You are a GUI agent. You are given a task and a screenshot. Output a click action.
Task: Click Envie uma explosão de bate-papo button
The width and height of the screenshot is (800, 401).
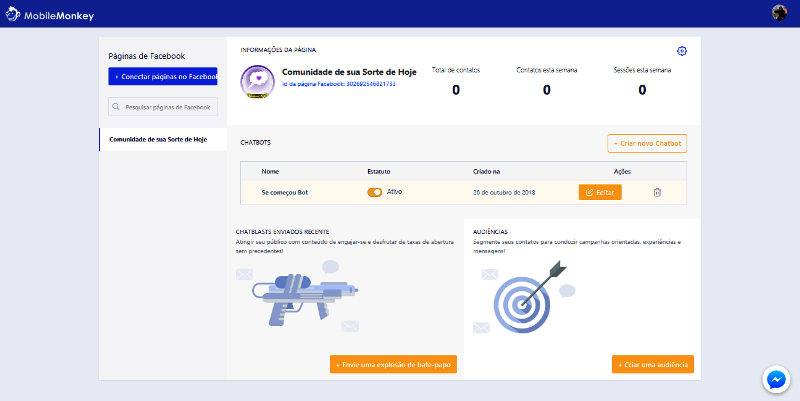[x=393, y=364]
